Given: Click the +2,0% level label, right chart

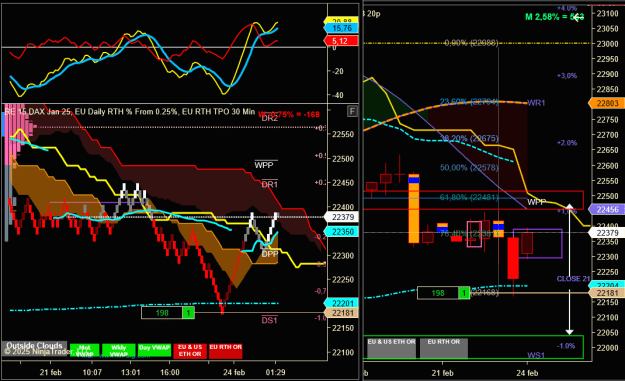Looking at the screenshot, I should 567,143.
